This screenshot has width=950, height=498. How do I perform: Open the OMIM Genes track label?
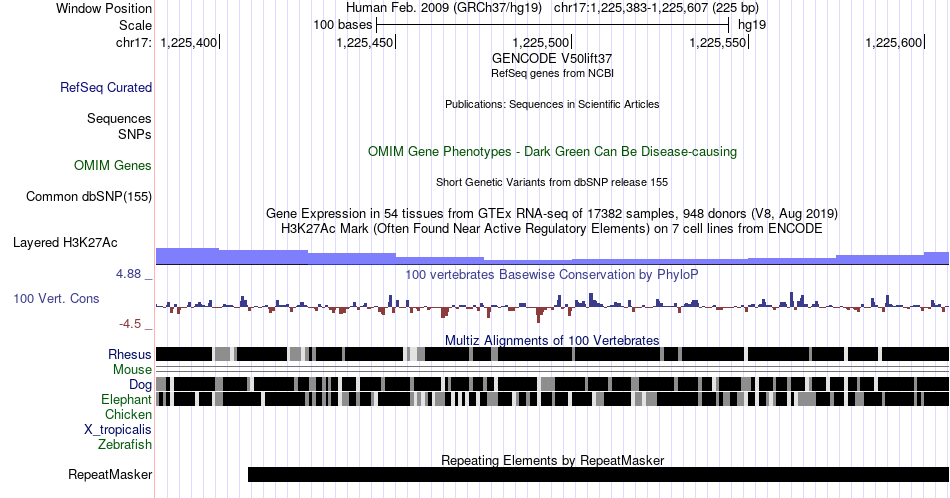click(112, 165)
